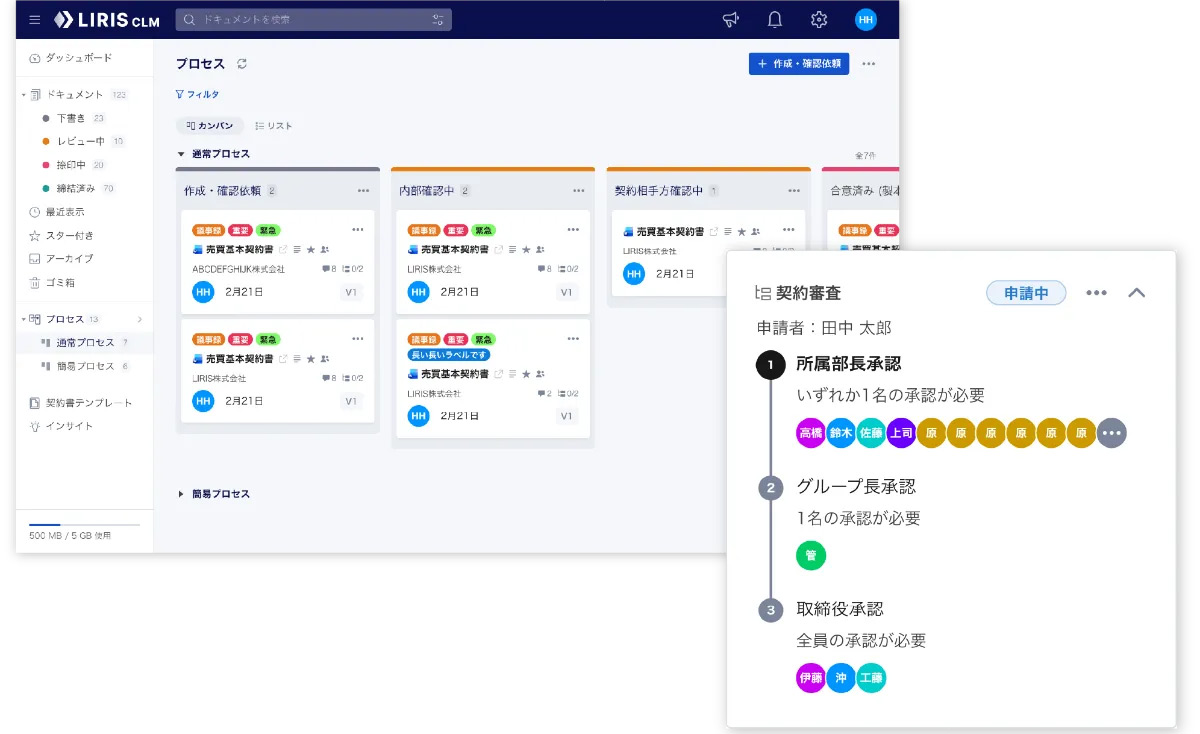This screenshot has height=734, width=1200.
Task: Click the 管 approver avatar
Action: tap(811, 555)
